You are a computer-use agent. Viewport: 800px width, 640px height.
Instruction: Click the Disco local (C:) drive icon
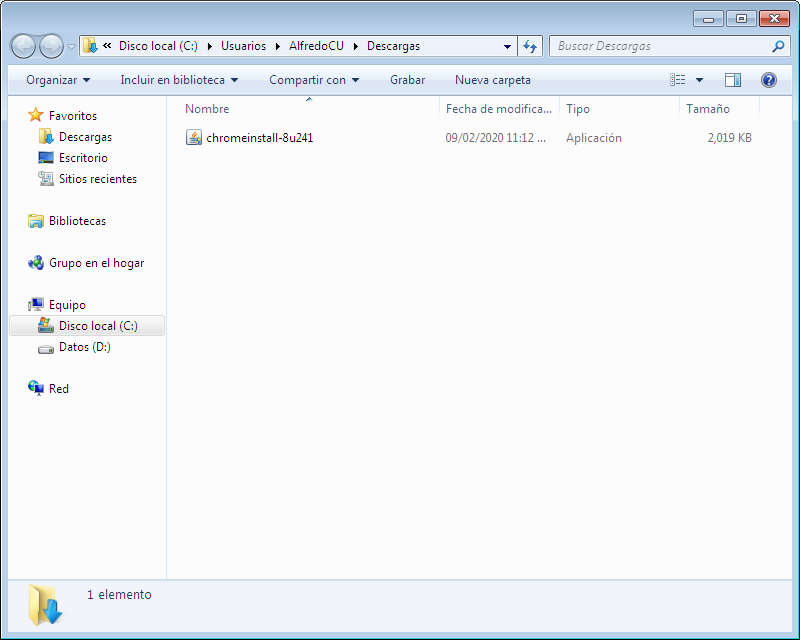point(46,325)
